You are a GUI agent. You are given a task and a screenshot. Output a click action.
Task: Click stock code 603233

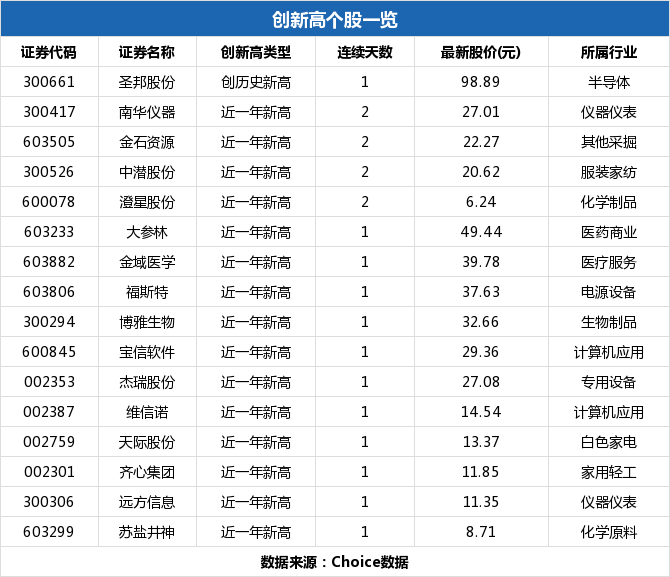49,232
